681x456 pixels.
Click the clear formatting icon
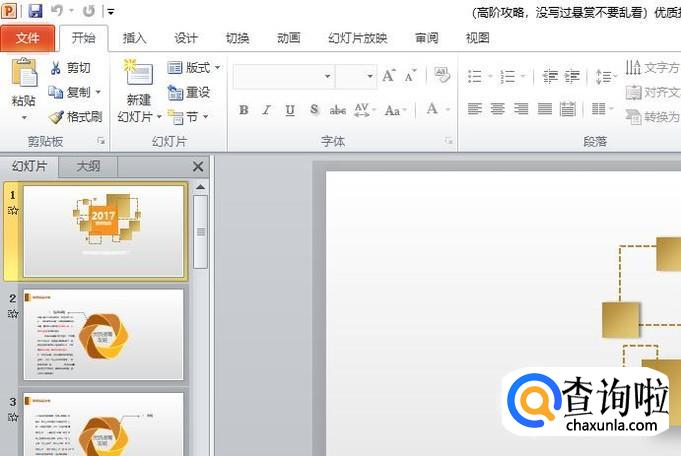coord(441,76)
